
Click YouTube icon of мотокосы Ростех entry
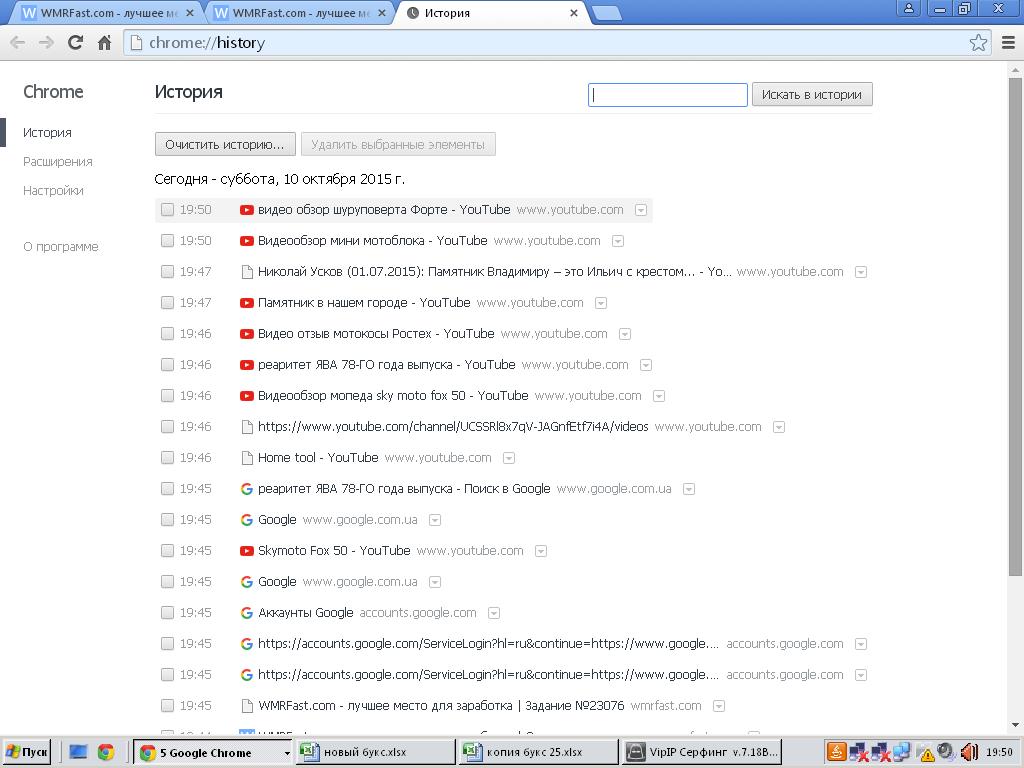[x=246, y=334]
